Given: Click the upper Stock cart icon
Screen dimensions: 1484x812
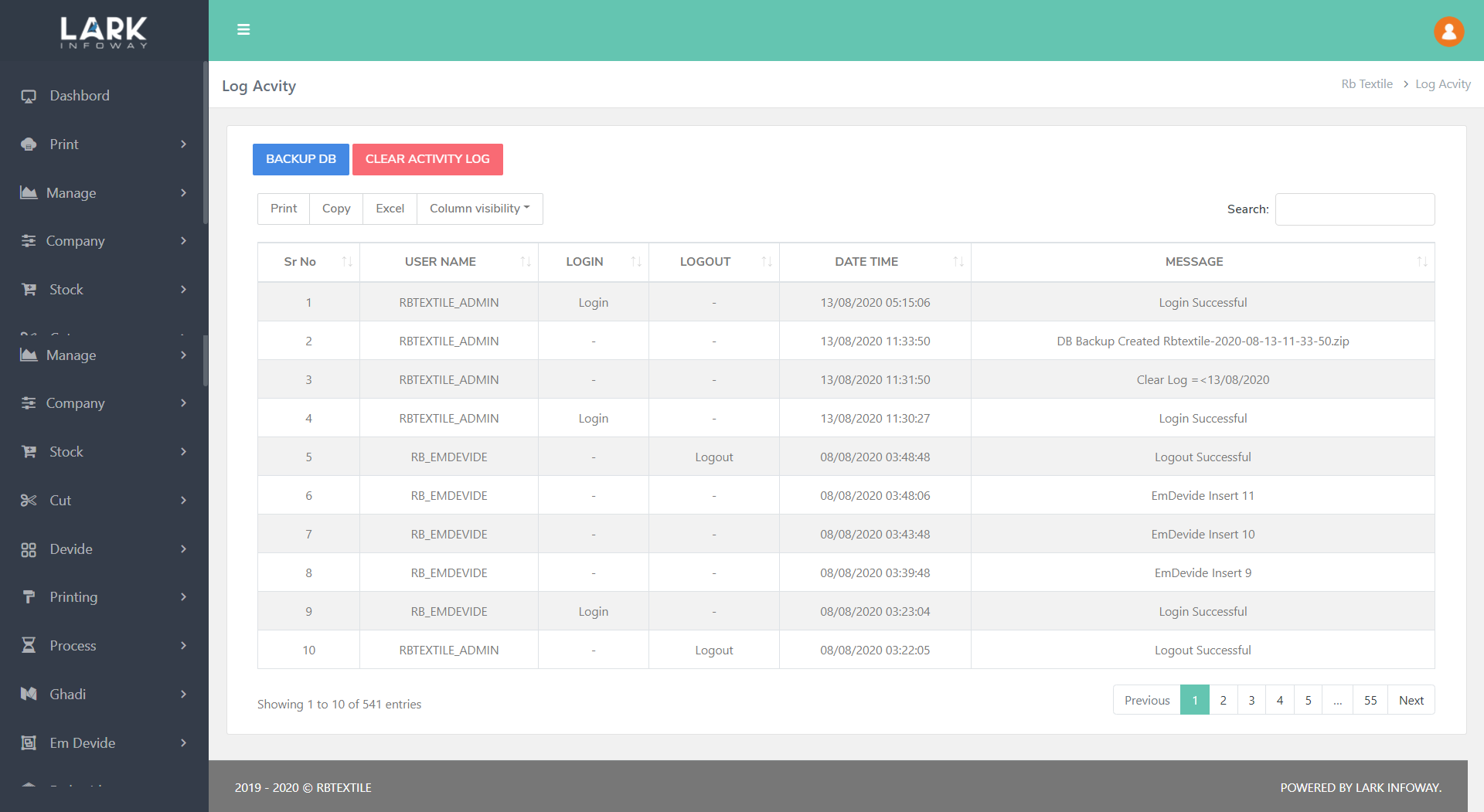Looking at the screenshot, I should click(x=29, y=289).
